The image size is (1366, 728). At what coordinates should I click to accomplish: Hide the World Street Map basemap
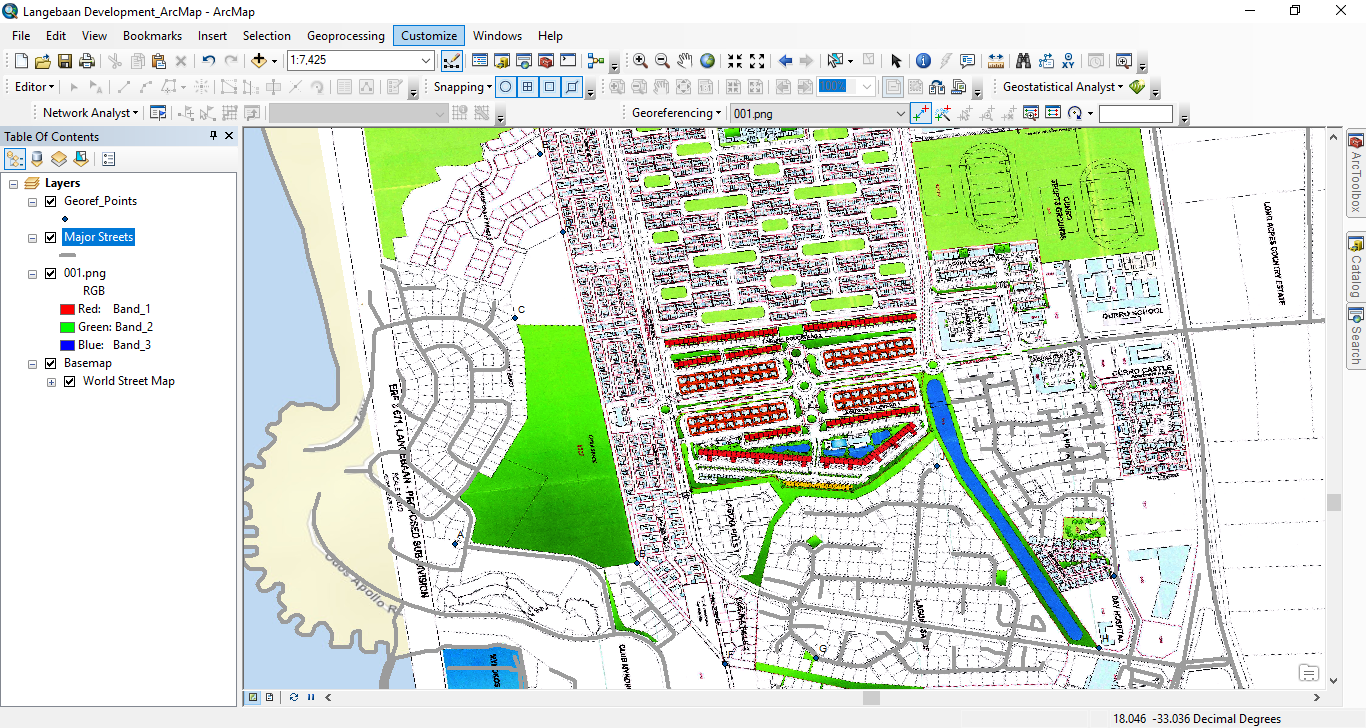click(69, 381)
